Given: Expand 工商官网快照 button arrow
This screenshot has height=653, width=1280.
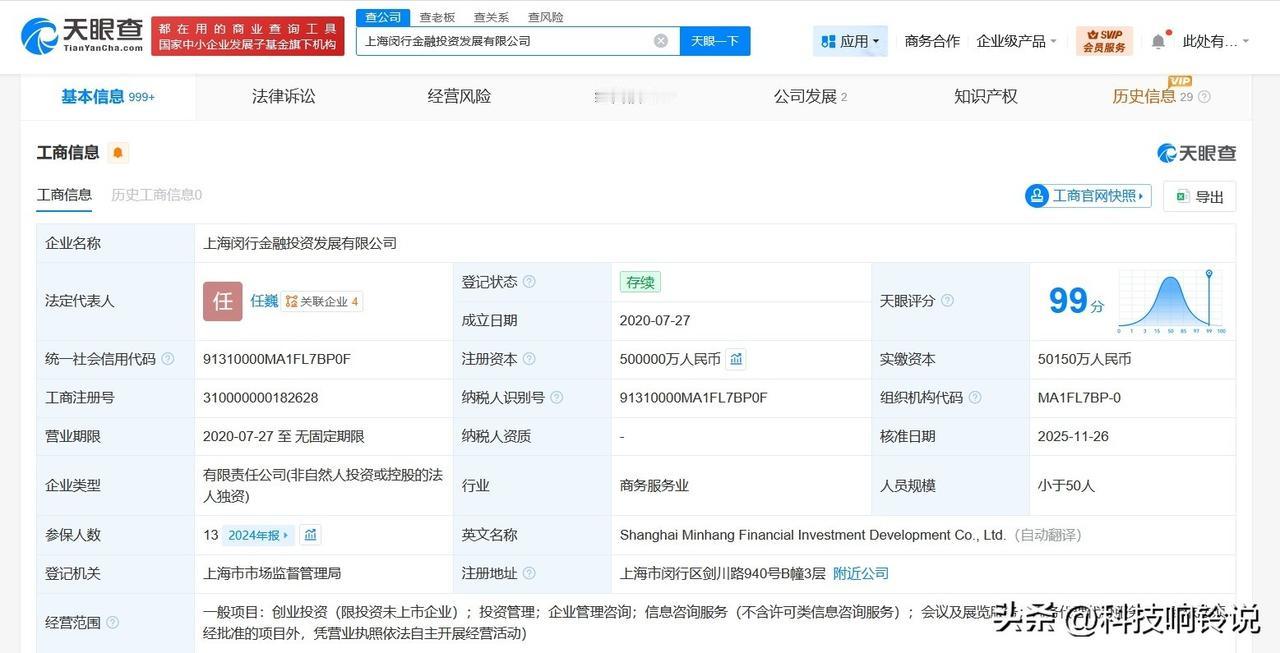Looking at the screenshot, I should (x=1141, y=196).
